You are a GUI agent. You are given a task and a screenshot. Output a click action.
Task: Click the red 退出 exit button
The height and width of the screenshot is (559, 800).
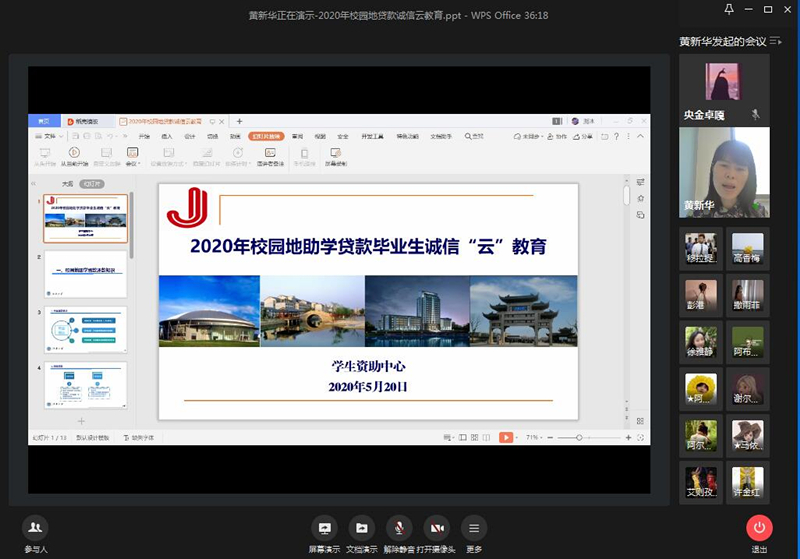(x=759, y=527)
